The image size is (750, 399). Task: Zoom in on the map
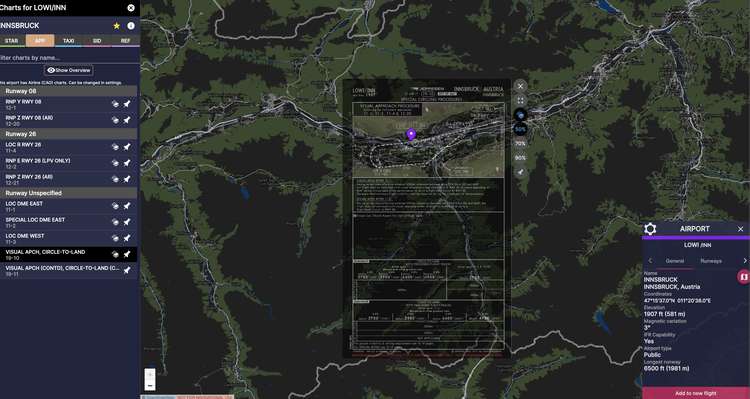pyautogui.click(x=150, y=374)
